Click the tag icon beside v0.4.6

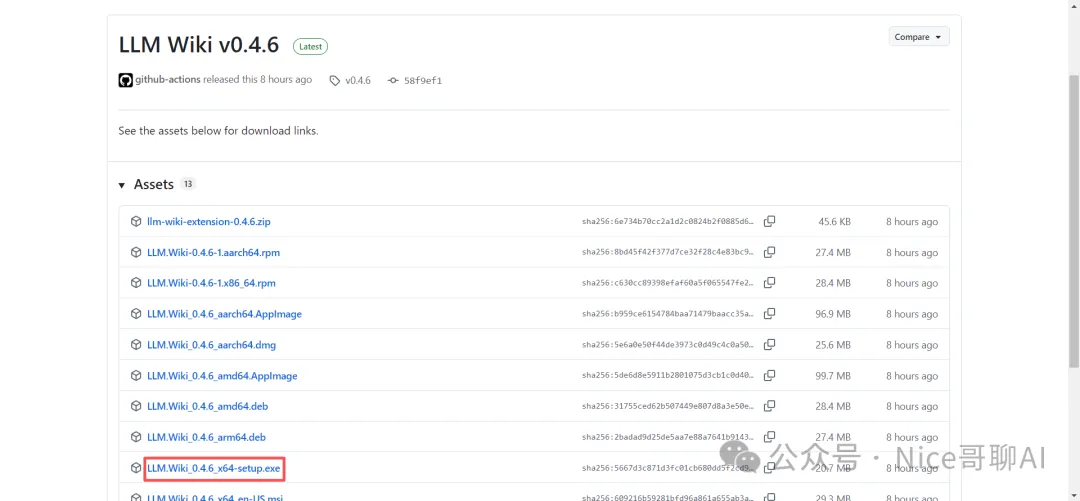pos(335,81)
